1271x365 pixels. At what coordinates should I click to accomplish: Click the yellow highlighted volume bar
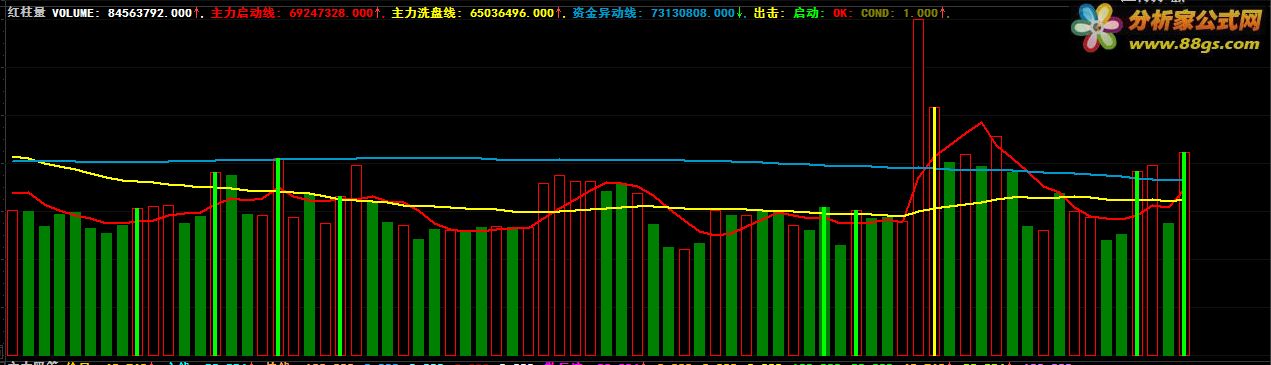click(x=934, y=231)
